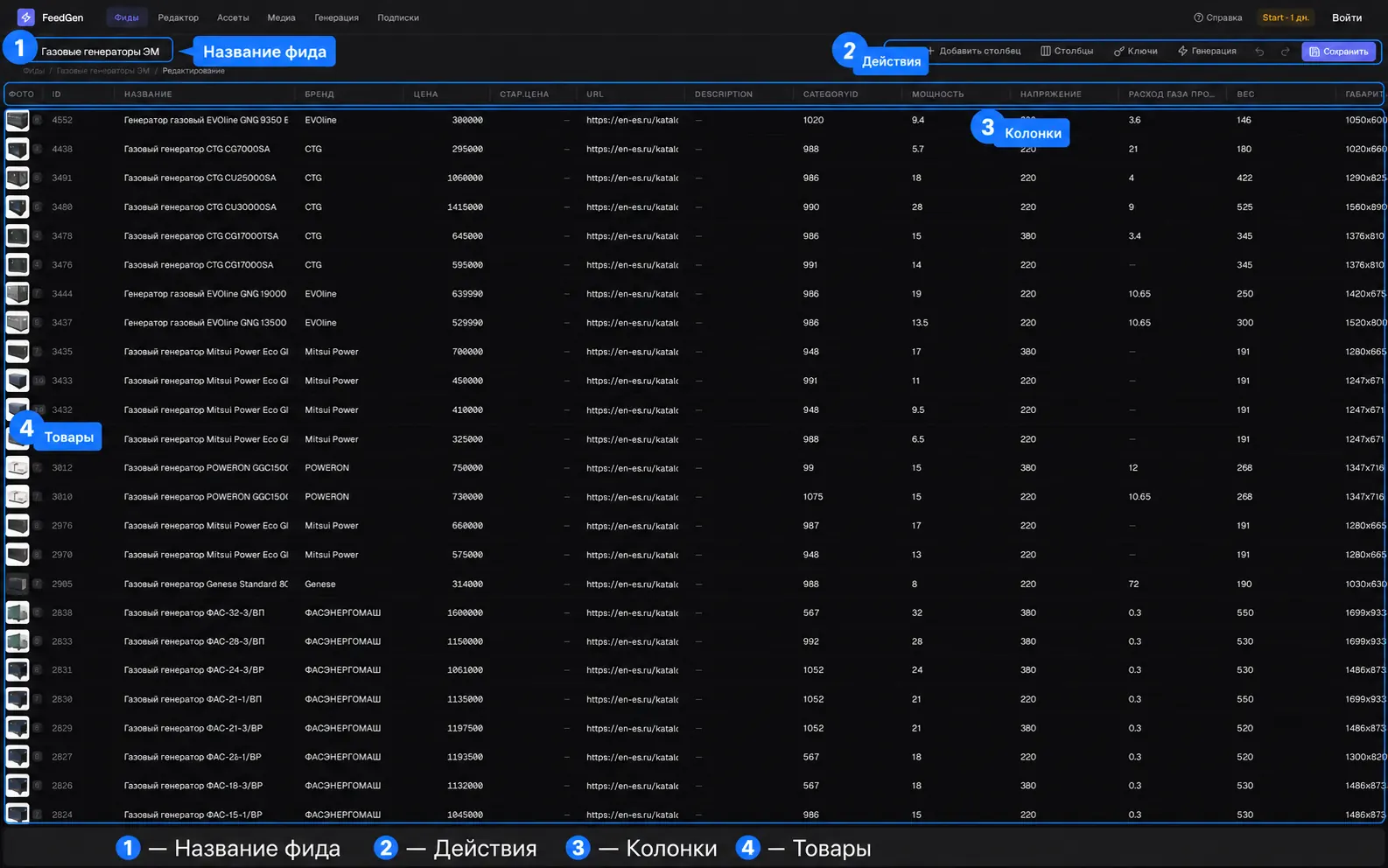Click the Войти login button
The height and width of the screenshot is (868, 1388).
click(x=1347, y=17)
